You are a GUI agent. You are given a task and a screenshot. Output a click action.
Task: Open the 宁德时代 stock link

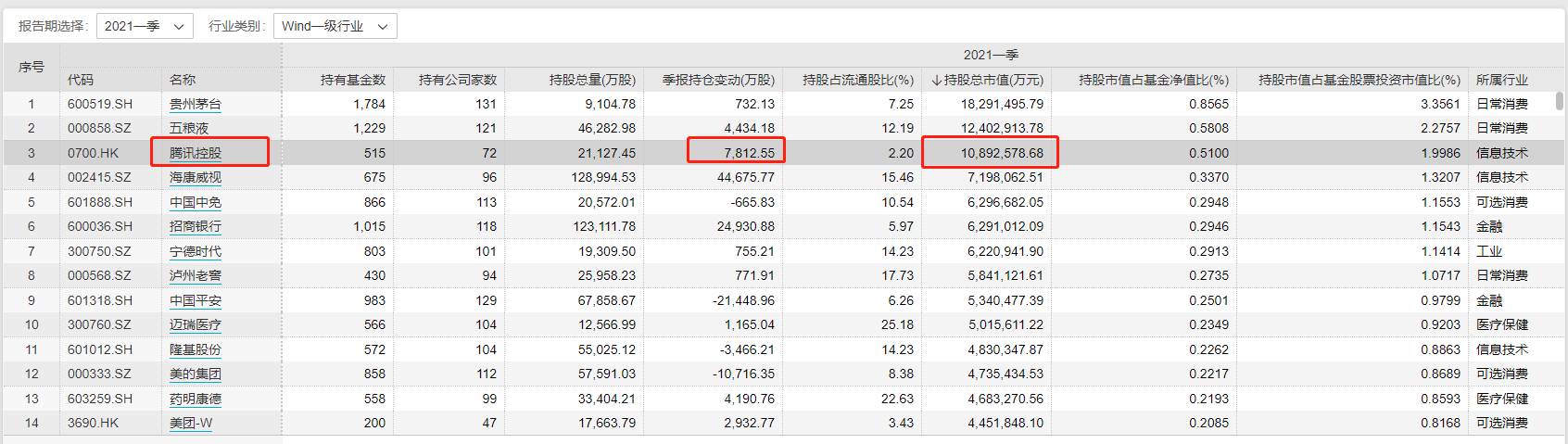pyautogui.click(x=196, y=251)
